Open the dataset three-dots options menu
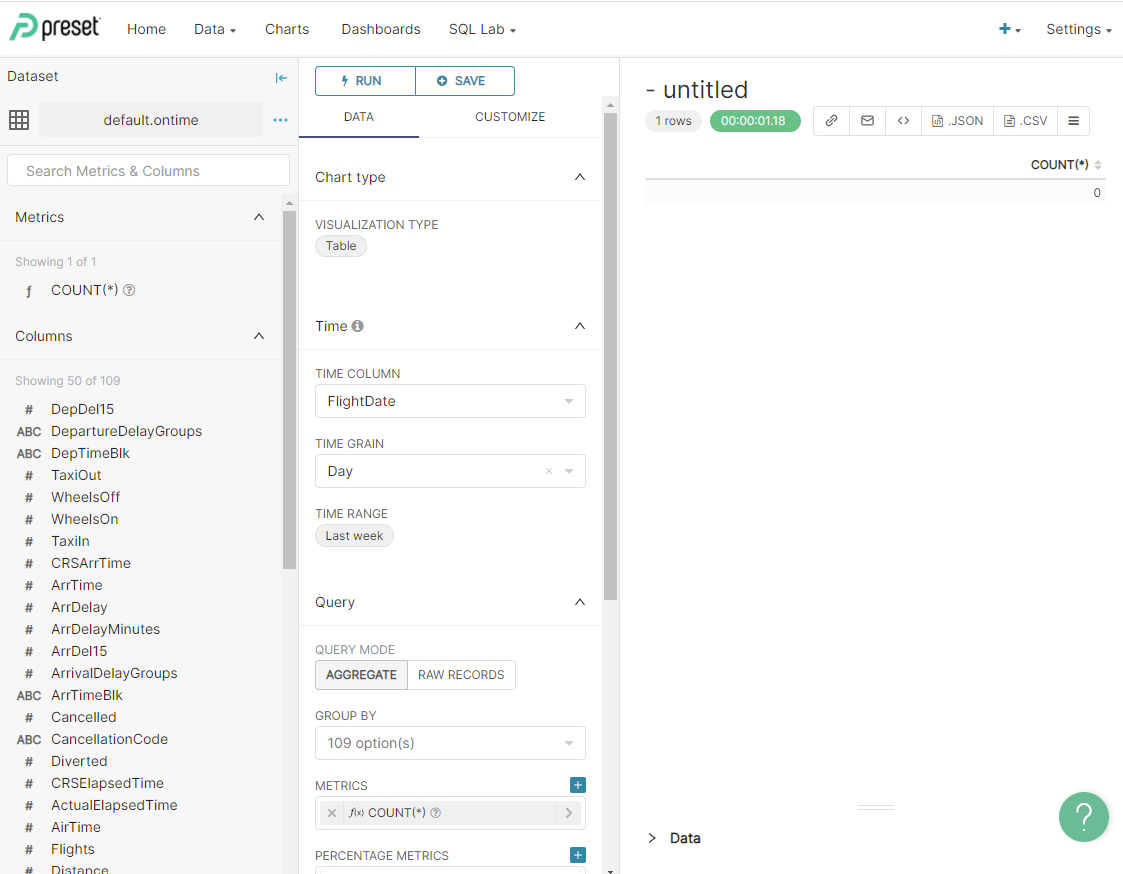Screen dimensions: 1123x874 pyautogui.click(x=280, y=120)
